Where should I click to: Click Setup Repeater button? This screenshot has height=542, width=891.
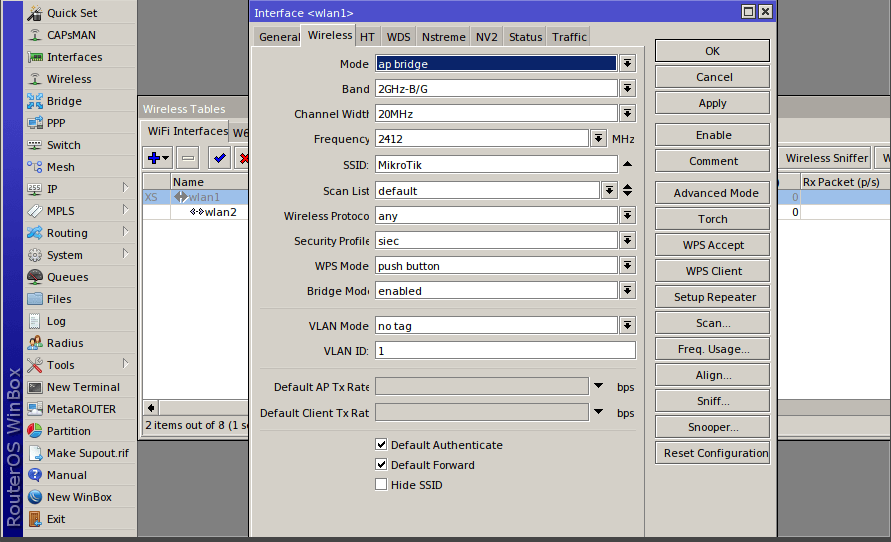click(x=712, y=297)
